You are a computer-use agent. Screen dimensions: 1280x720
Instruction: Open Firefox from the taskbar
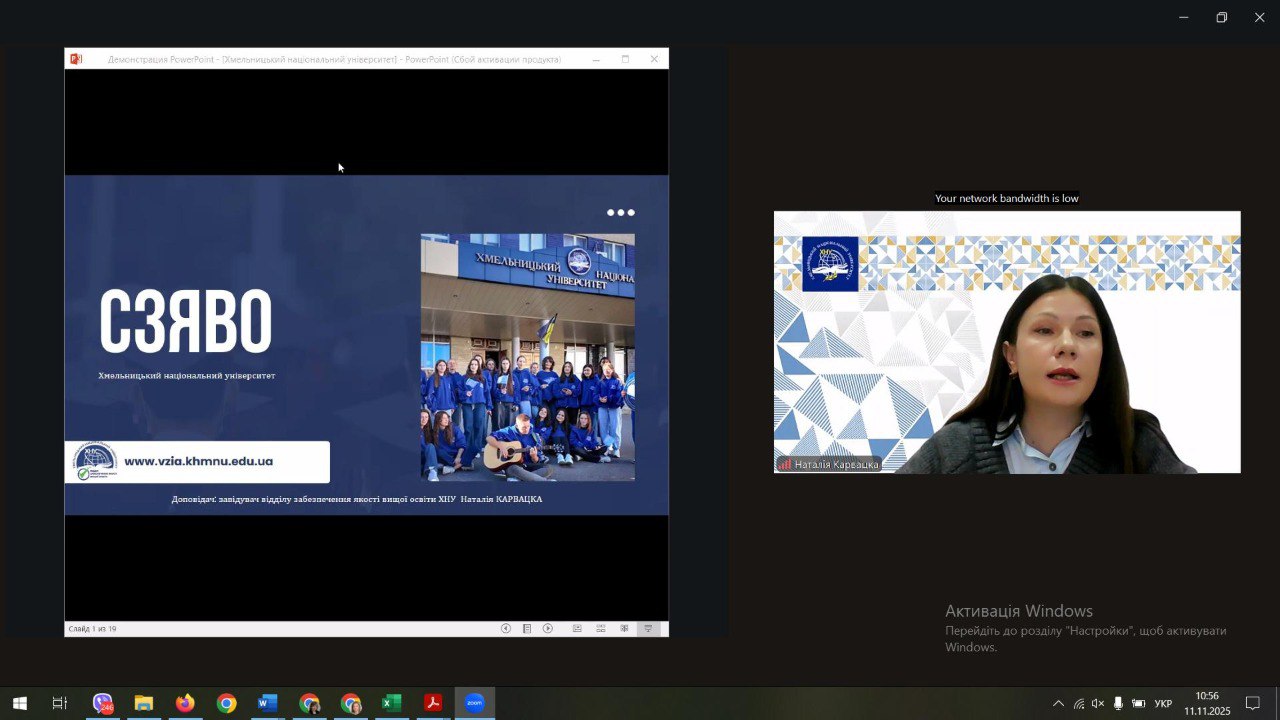pos(185,704)
